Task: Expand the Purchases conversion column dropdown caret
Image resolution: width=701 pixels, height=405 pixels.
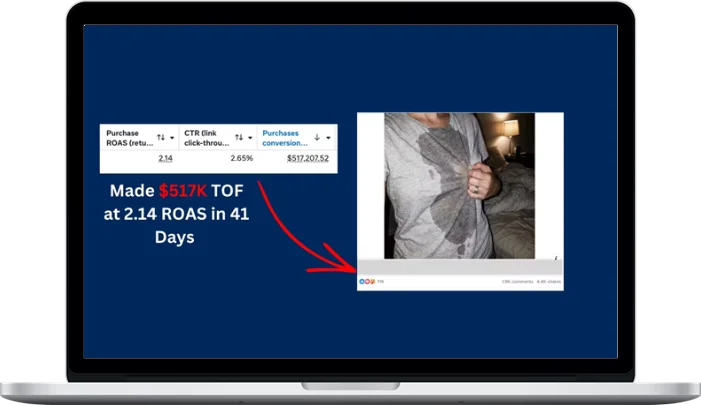Action: (330, 137)
